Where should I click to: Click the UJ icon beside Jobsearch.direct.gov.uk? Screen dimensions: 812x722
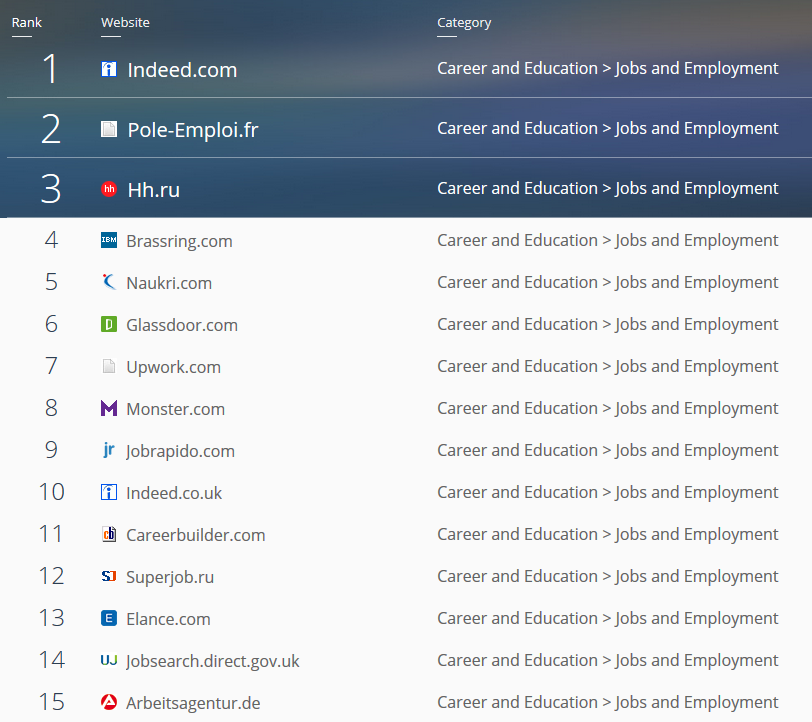(109, 660)
